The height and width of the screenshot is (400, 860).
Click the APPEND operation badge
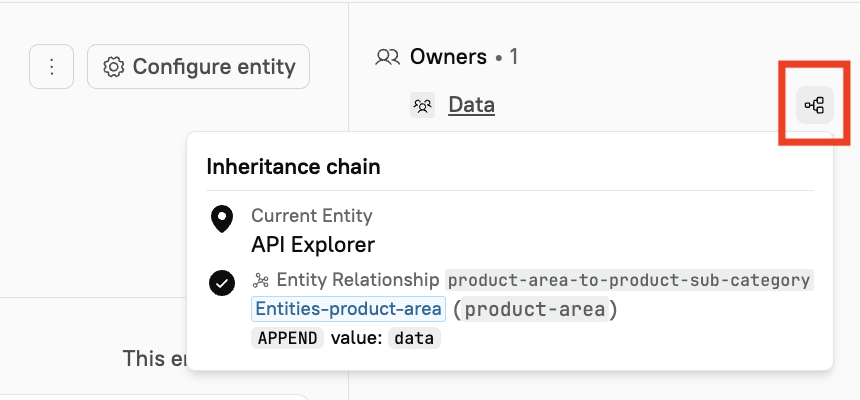pos(287,338)
